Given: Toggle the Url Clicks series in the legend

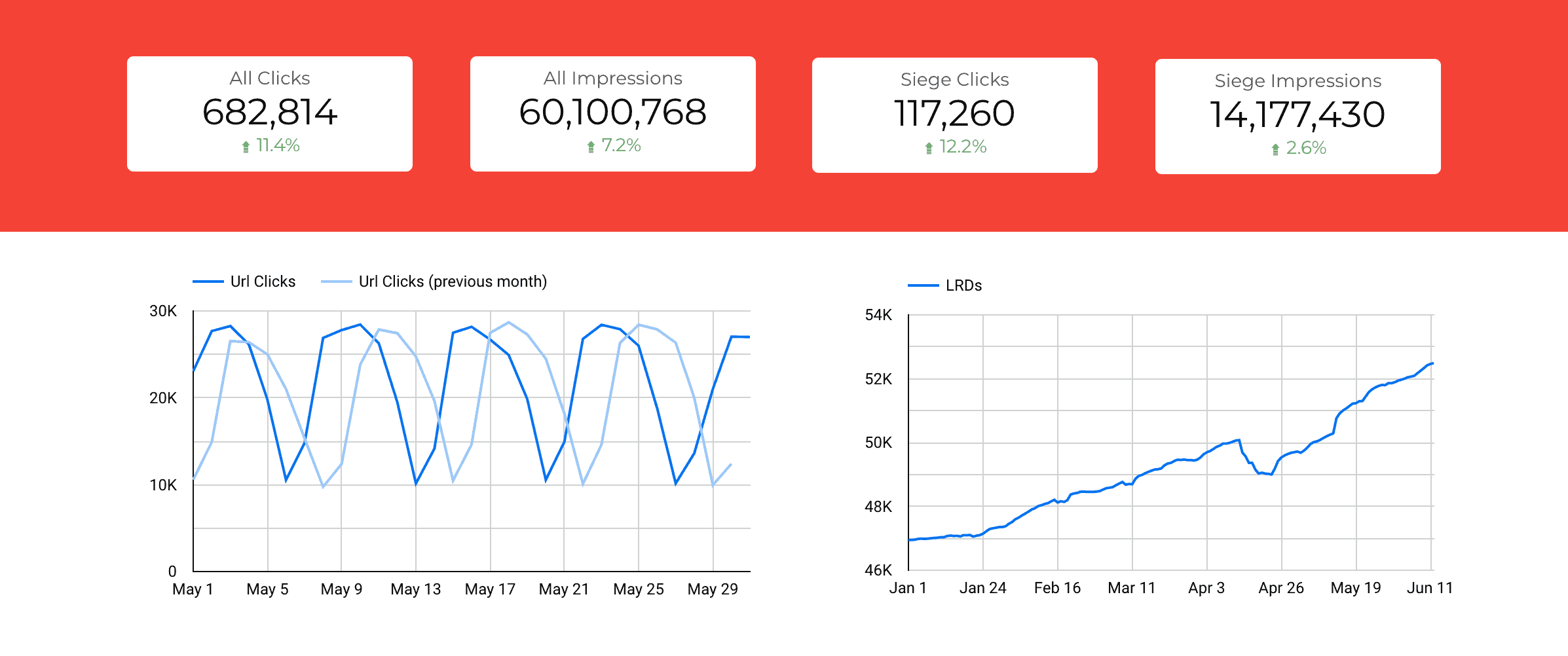Looking at the screenshot, I should pos(262,281).
